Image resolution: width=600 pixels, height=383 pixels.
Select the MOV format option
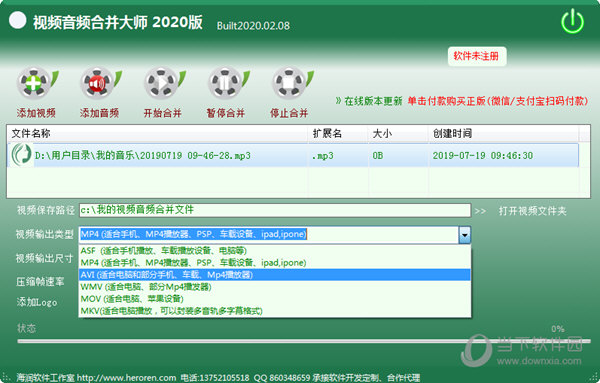tap(275, 299)
